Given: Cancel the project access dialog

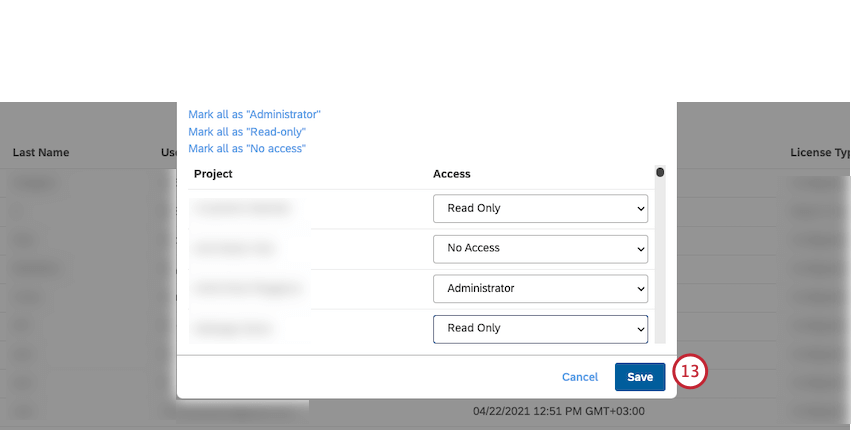Looking at the screenshot, I should click(x=580, y=377).
